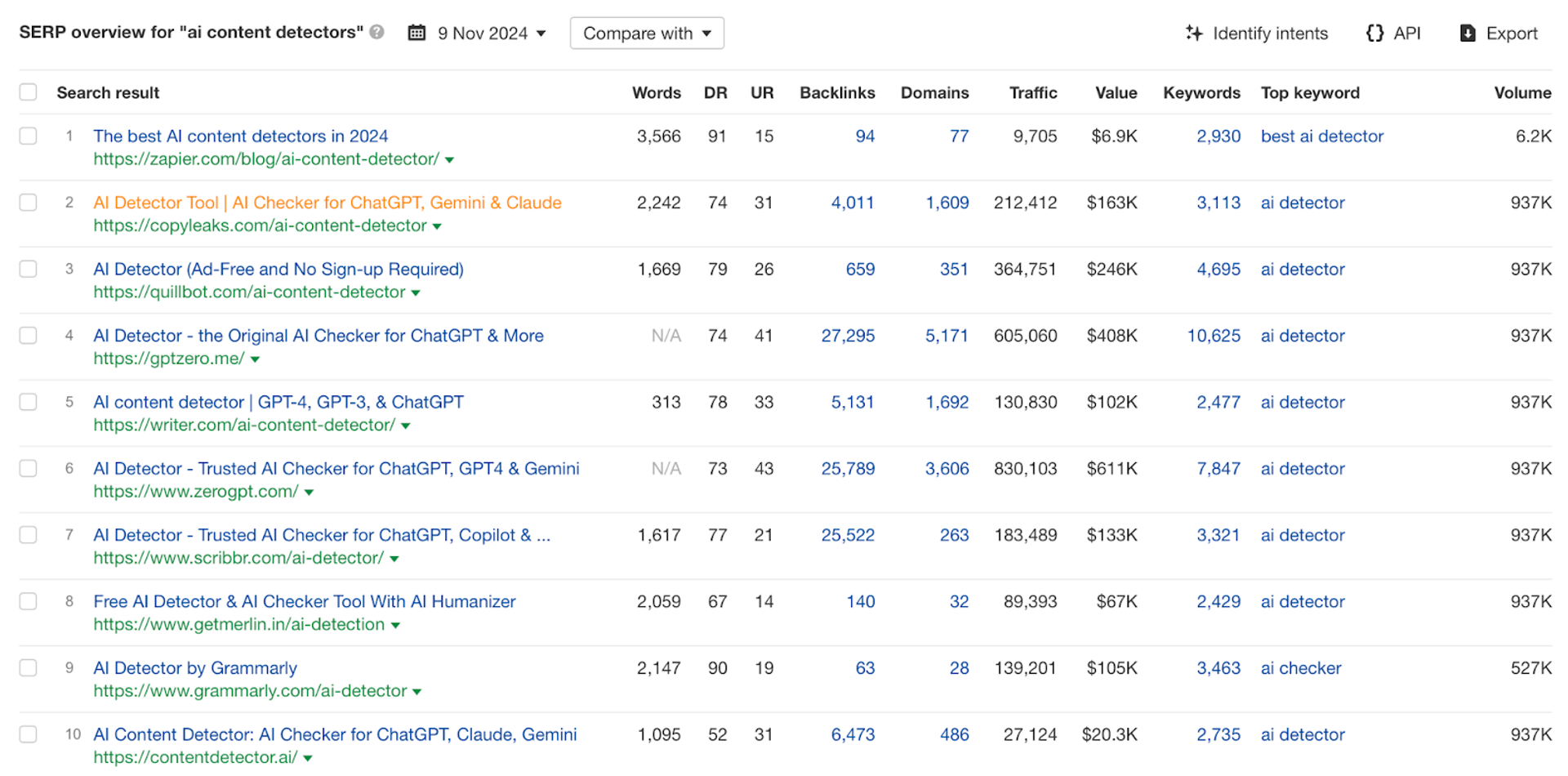Click the Identify intents button label
This screenshot has height=776, width=1568.
(1270, 33)
